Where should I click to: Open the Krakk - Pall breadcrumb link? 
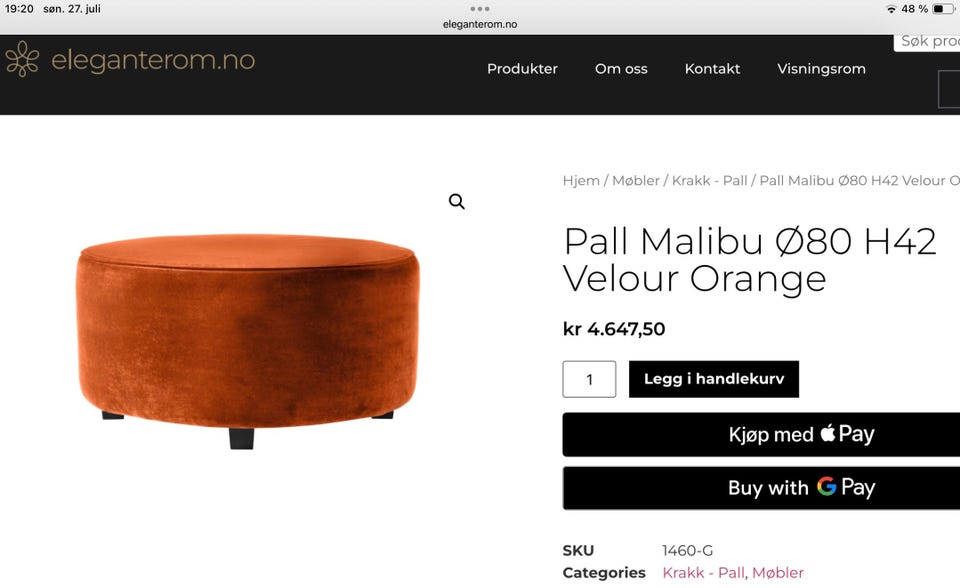point(710,181)
